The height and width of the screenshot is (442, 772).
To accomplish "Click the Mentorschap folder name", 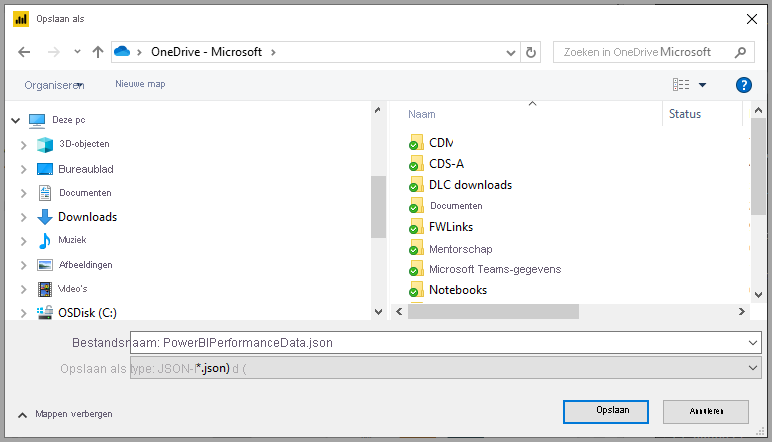I will [460, 249].
